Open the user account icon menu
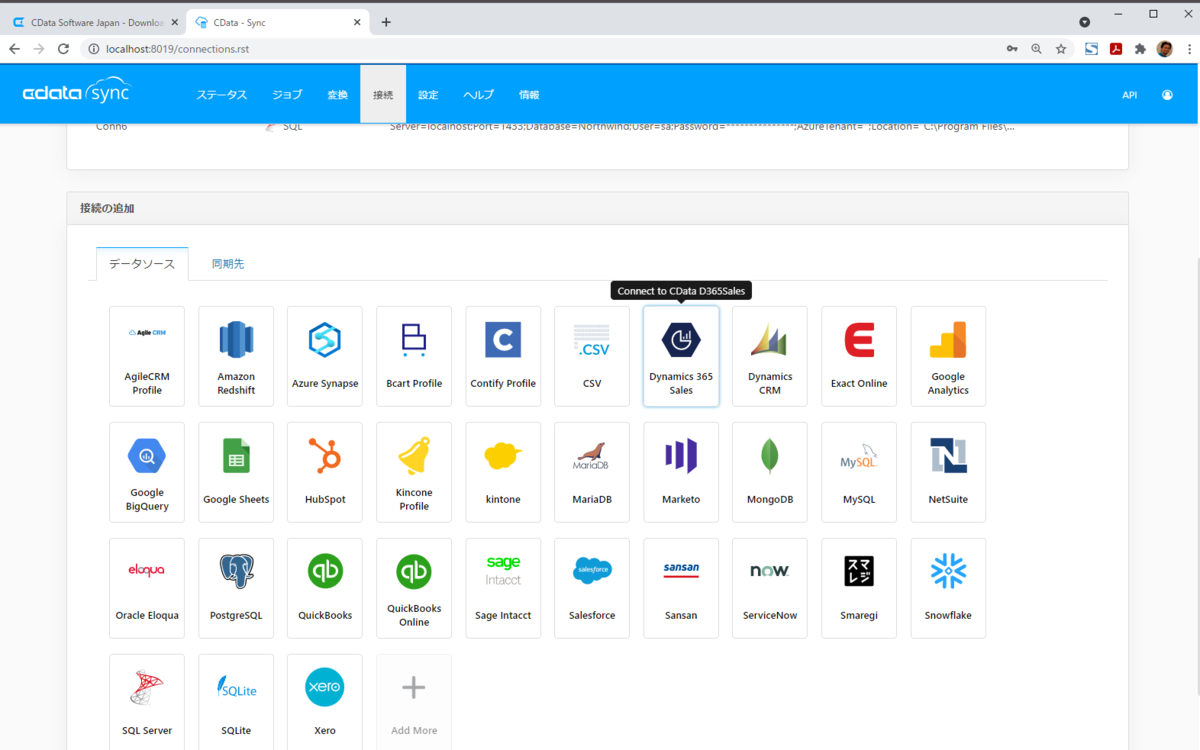Image resolution: width=1200 pixels, height=750 pixels. pyautogui.click(x=1167, y=95)
